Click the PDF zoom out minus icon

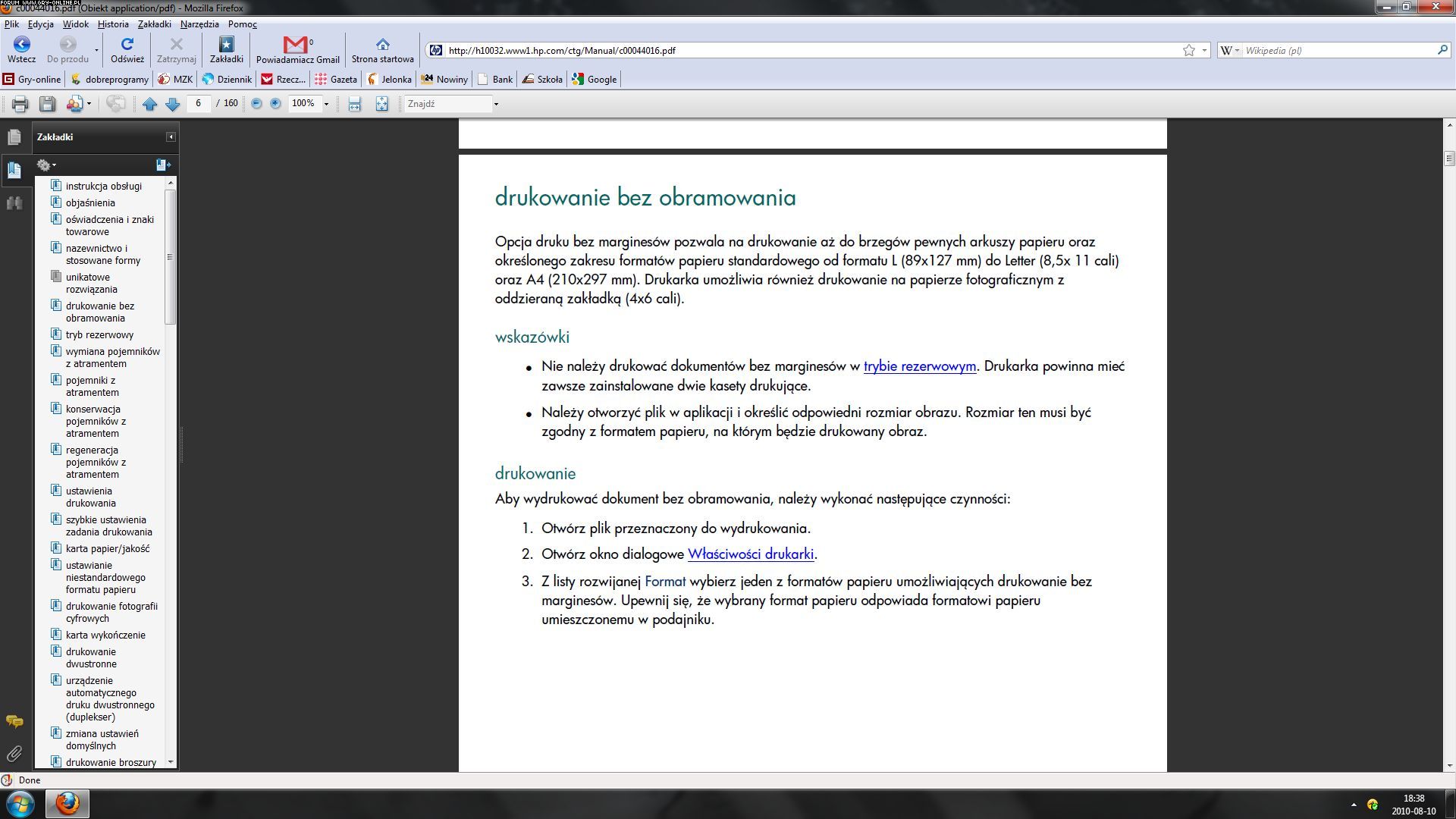pyautogui.click(x=256, y=103)
